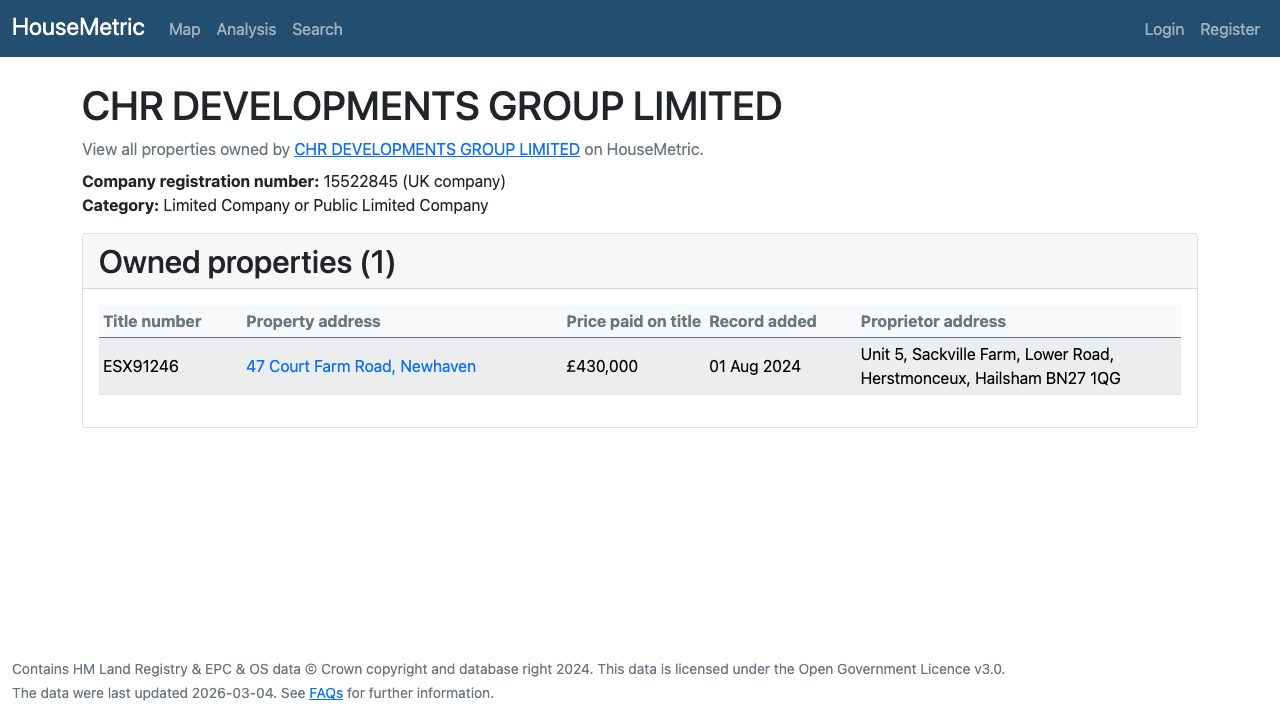
Task: Select the 01 Aug 2024 record date
Action: point(755,366)
